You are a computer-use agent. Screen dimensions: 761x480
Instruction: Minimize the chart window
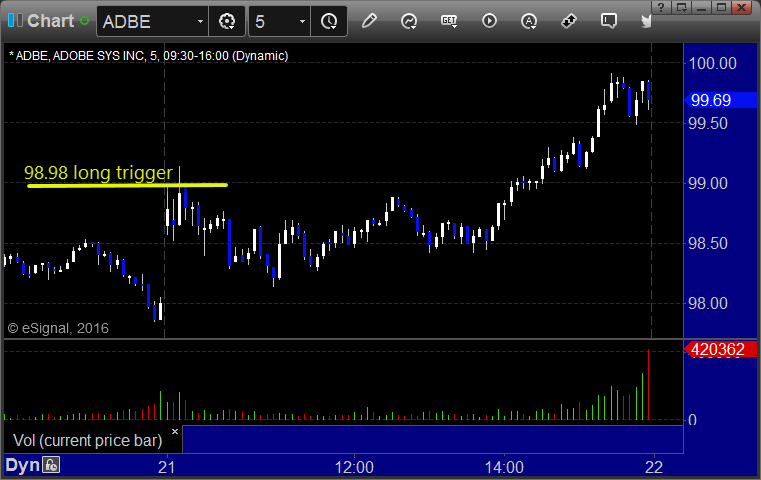[x=701, y=7]
